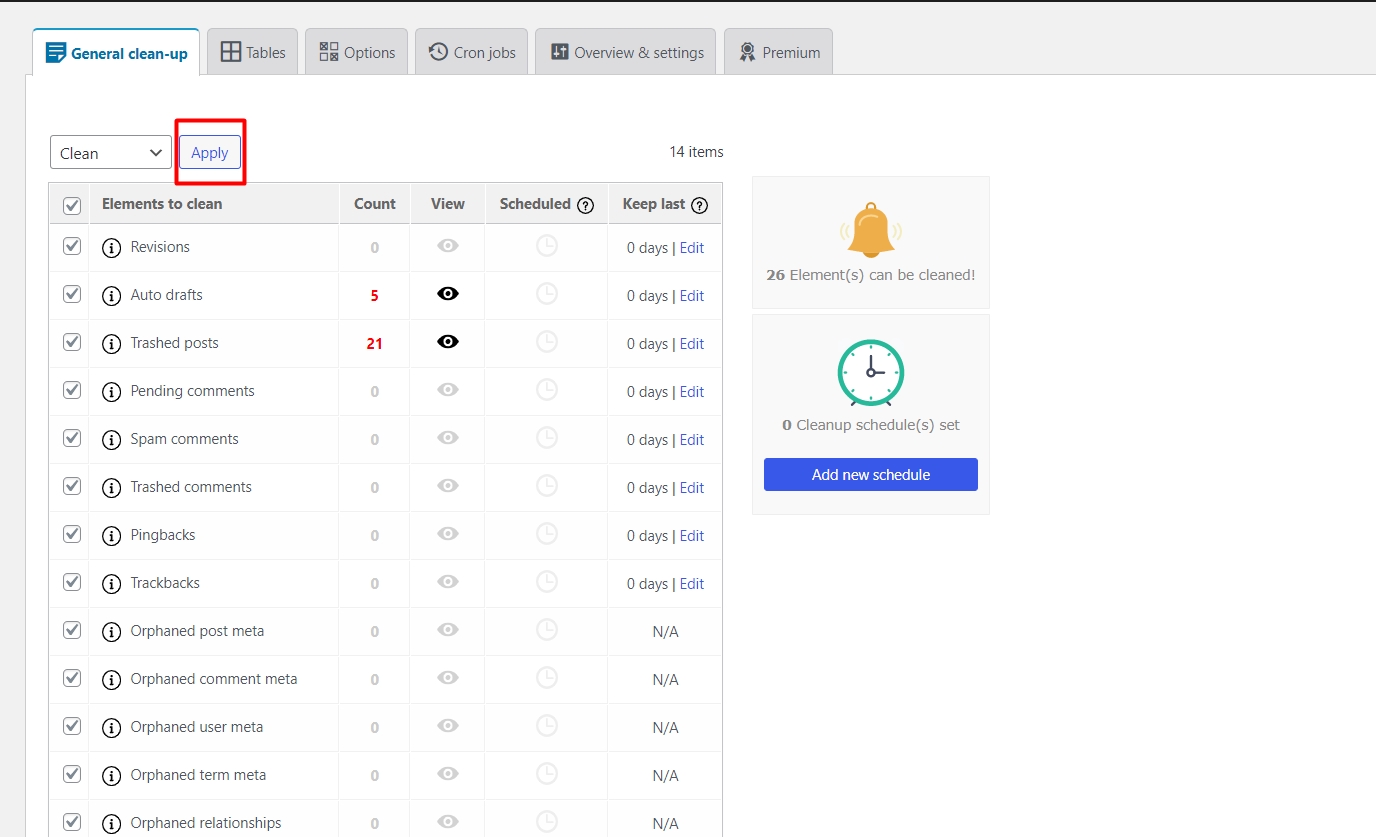Open the Premium tab

779,52
